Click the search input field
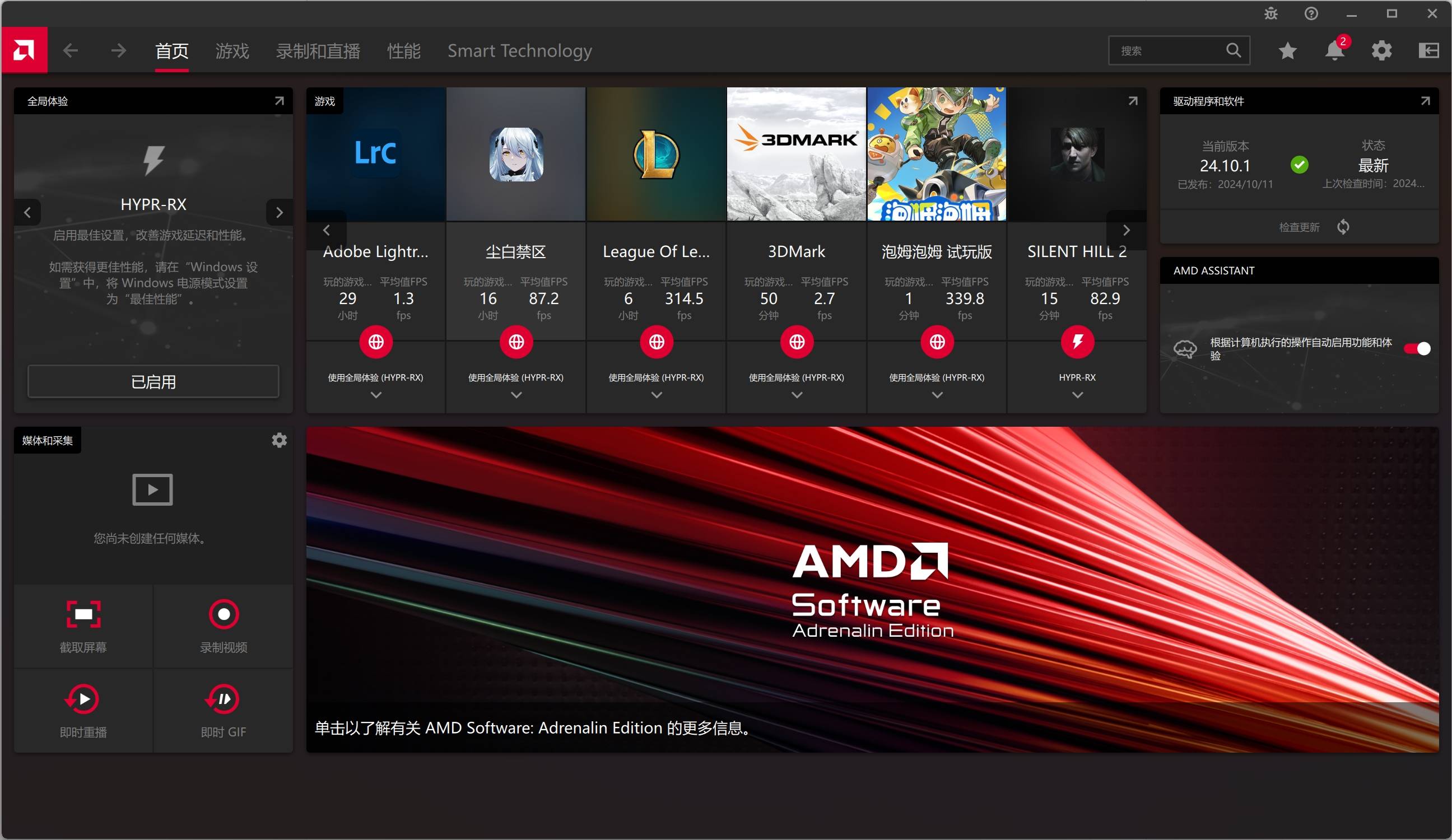The width and height of the screenshot is (1452, 840). click(x=1175, y=51)
